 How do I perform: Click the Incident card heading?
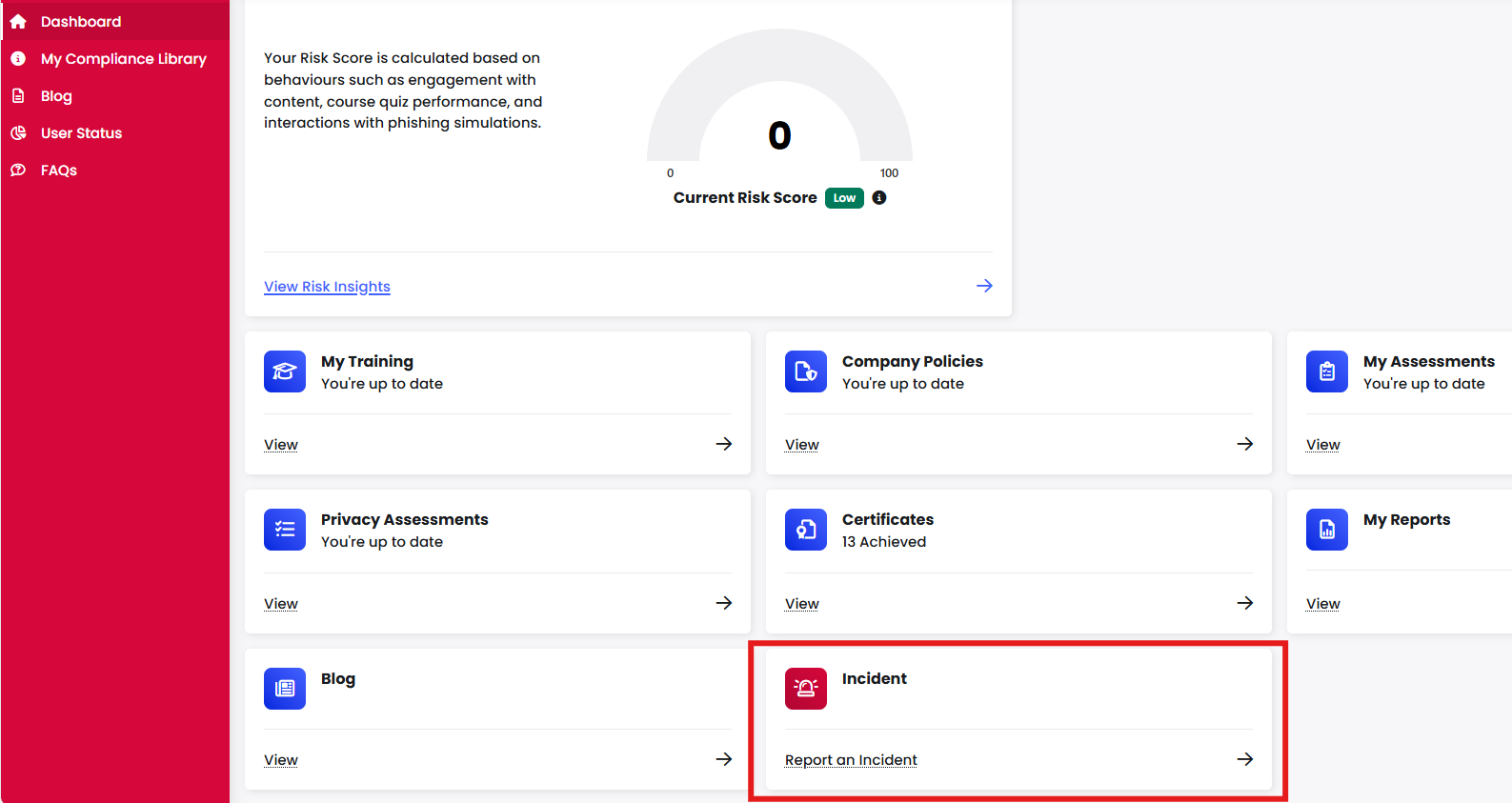click(x=875, y=679)
